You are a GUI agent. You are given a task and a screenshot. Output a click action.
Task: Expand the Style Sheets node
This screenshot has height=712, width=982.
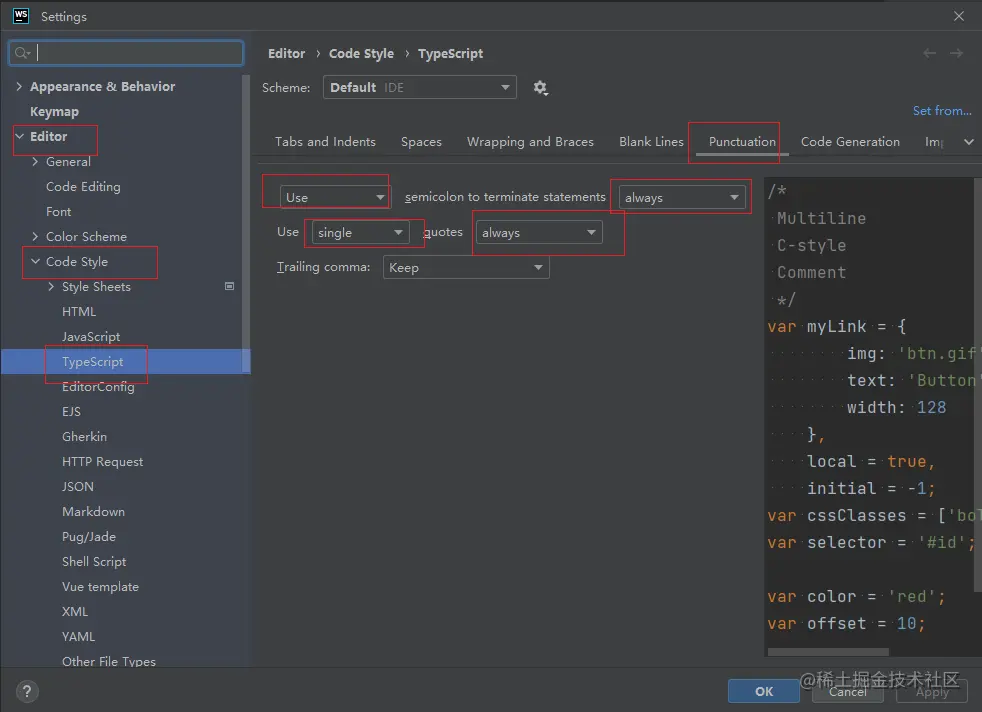pyautogui.click(x=52, y=287)
